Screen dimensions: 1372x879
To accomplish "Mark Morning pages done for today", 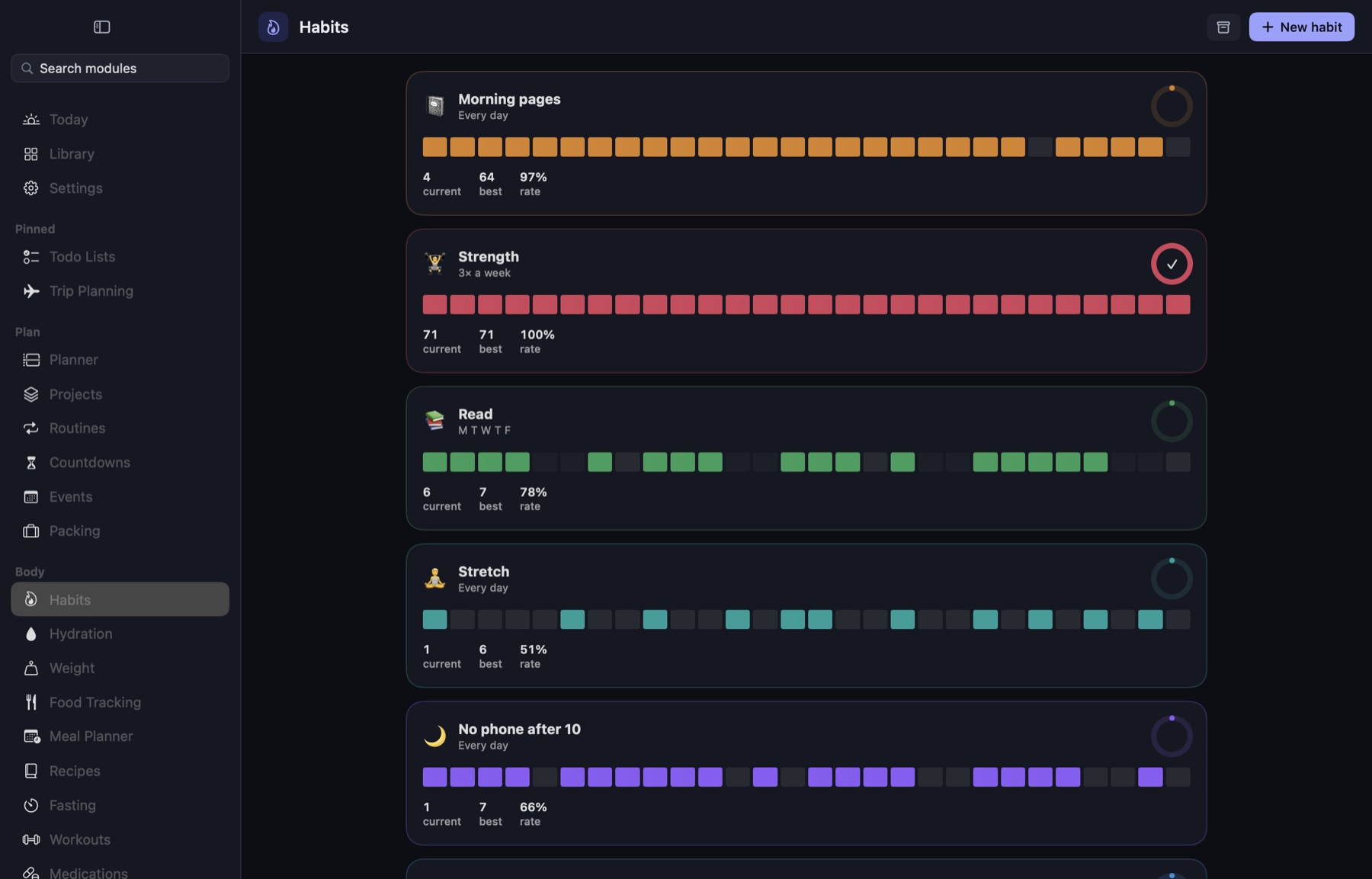I will [1172, 106].
